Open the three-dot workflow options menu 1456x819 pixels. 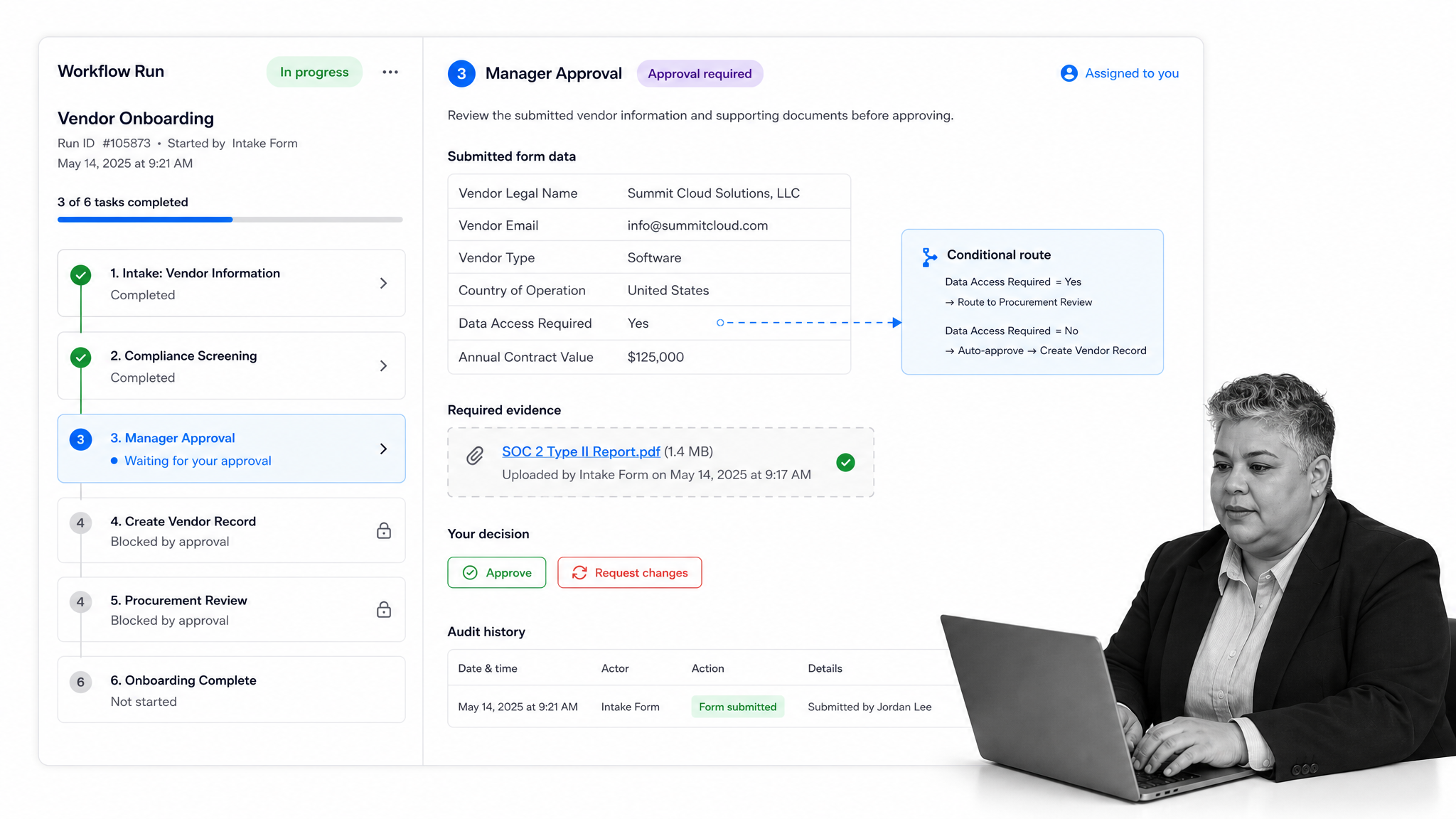390,72
